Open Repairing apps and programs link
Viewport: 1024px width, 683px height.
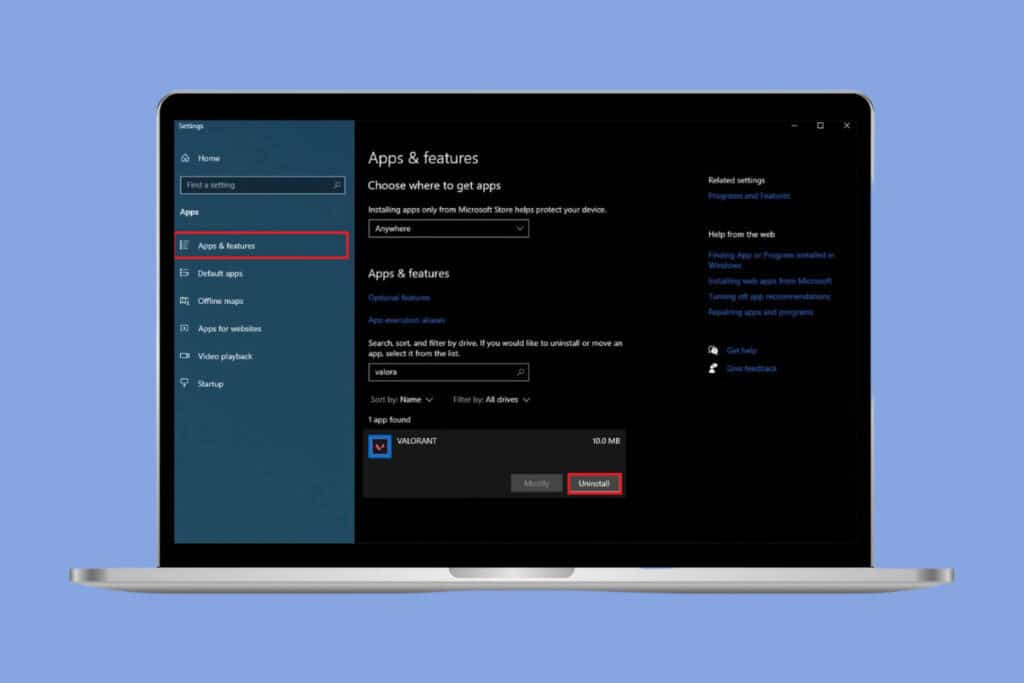(761, 312)
